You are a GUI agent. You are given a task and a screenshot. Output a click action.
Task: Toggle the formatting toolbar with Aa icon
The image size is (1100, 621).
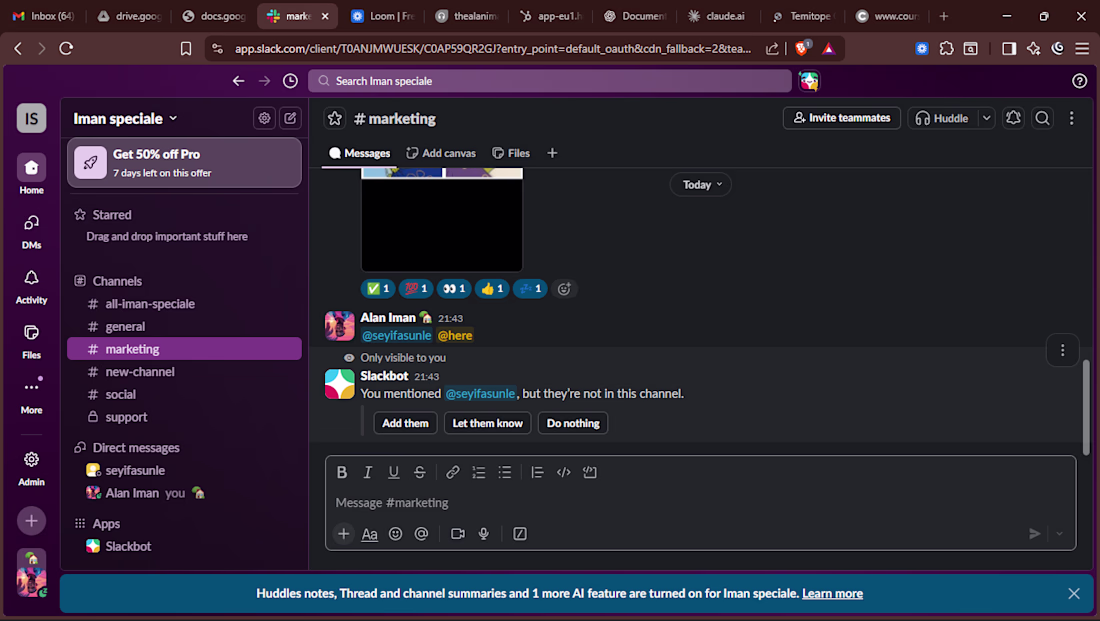pos(370,534)
